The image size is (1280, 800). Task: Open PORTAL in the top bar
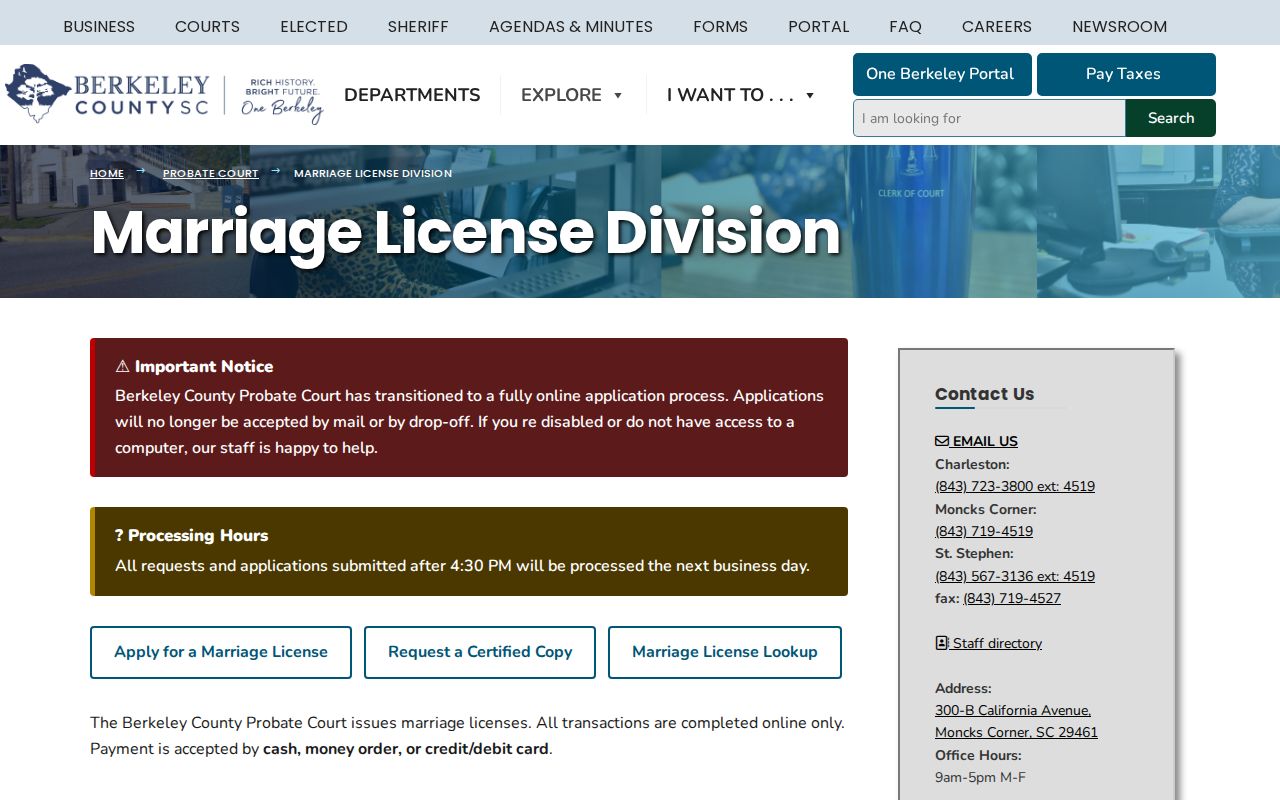[818, 27]
